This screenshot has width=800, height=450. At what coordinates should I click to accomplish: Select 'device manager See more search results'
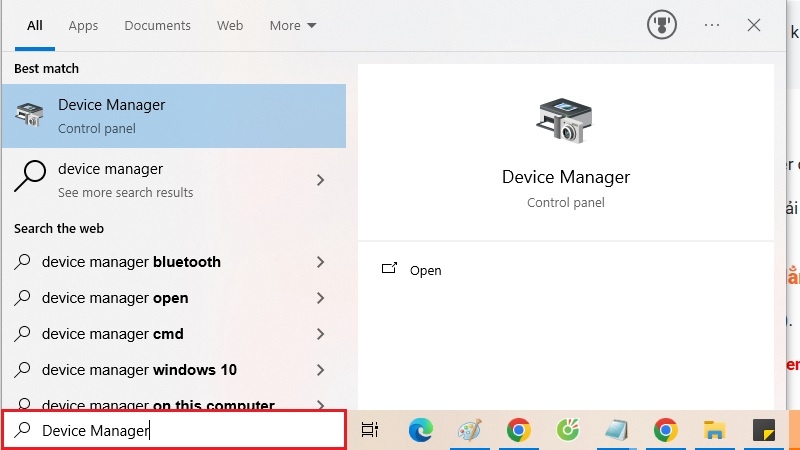tap(174, 180)
